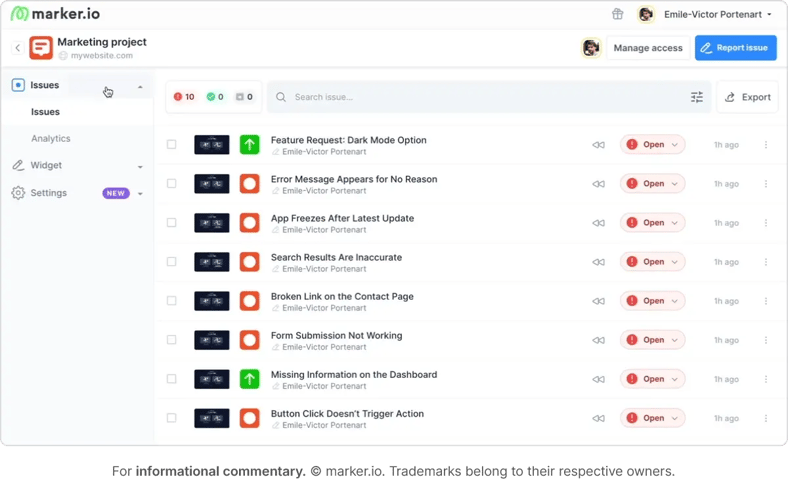Viewport: 788px width, 479px height.
Task: Click the rewind icon on Broken Link row
Action: point(598,301)
